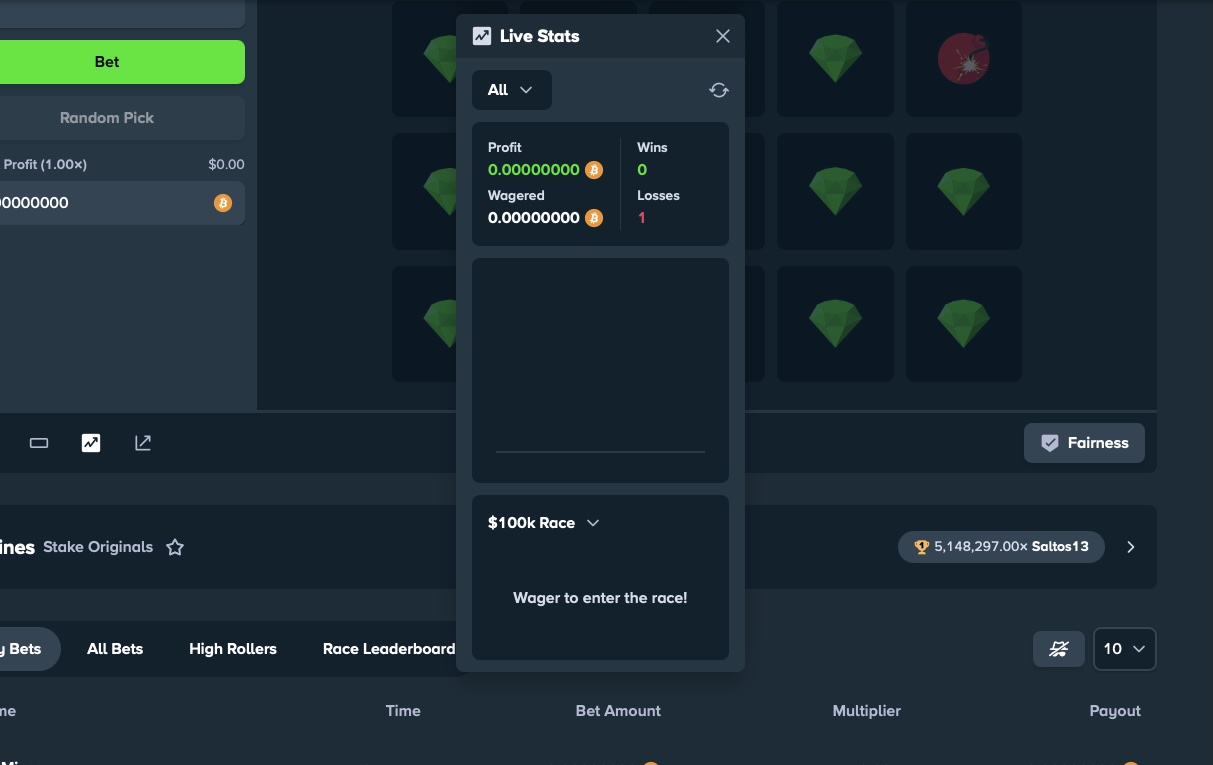1213x765 pixels.
Task: Open the All filter dropdown in Live Stats
Action: pyautogui.click(x=511, y=90)
